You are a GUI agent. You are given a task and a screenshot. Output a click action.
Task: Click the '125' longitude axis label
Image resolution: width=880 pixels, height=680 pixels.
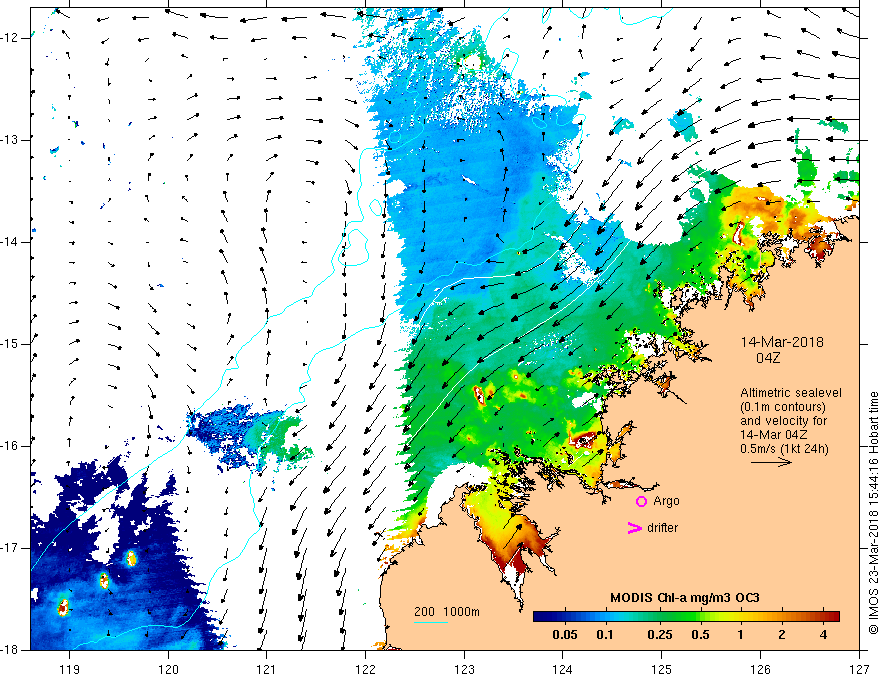[662, 669]
